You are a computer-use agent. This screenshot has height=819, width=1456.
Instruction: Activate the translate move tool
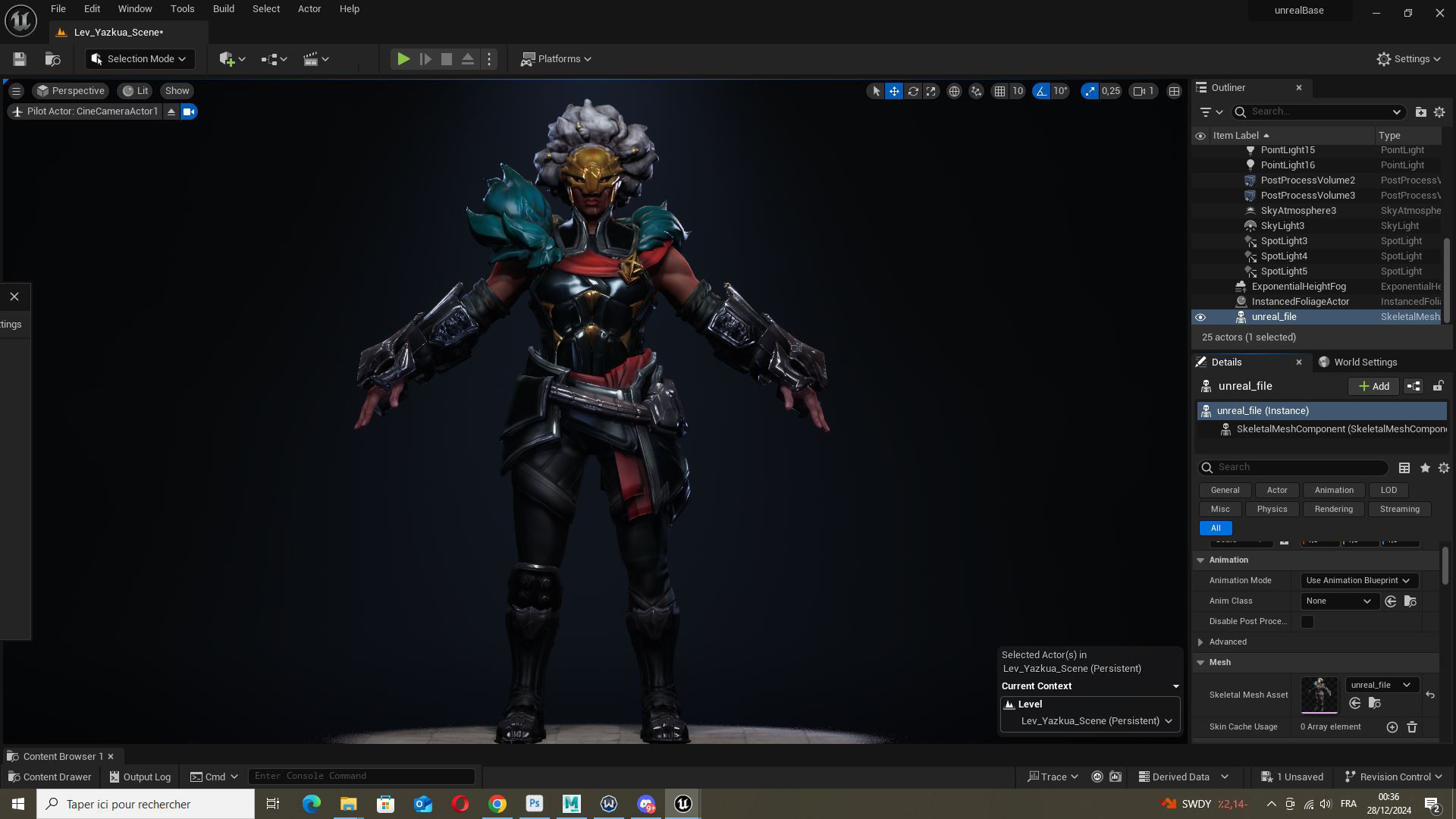click(x=894, y=91)
